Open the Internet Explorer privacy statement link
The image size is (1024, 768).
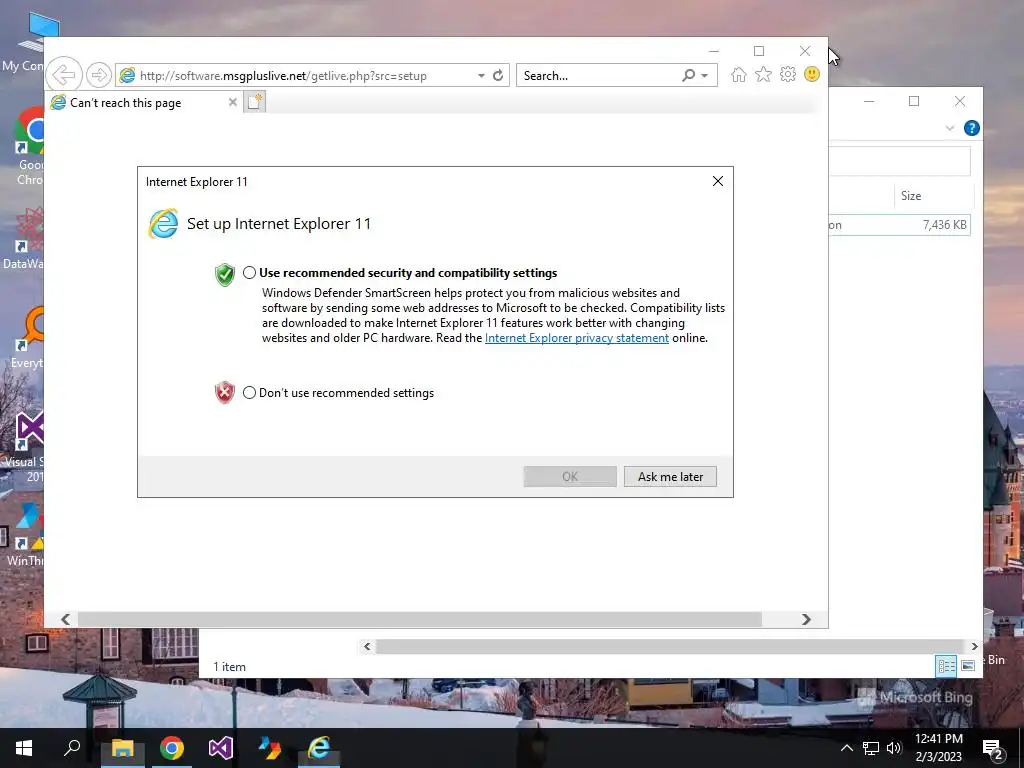(x=577, y=338)
